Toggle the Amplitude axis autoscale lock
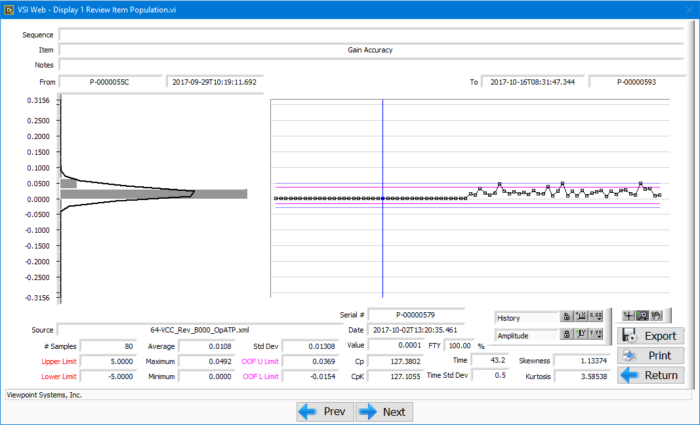 click(567, 334)
